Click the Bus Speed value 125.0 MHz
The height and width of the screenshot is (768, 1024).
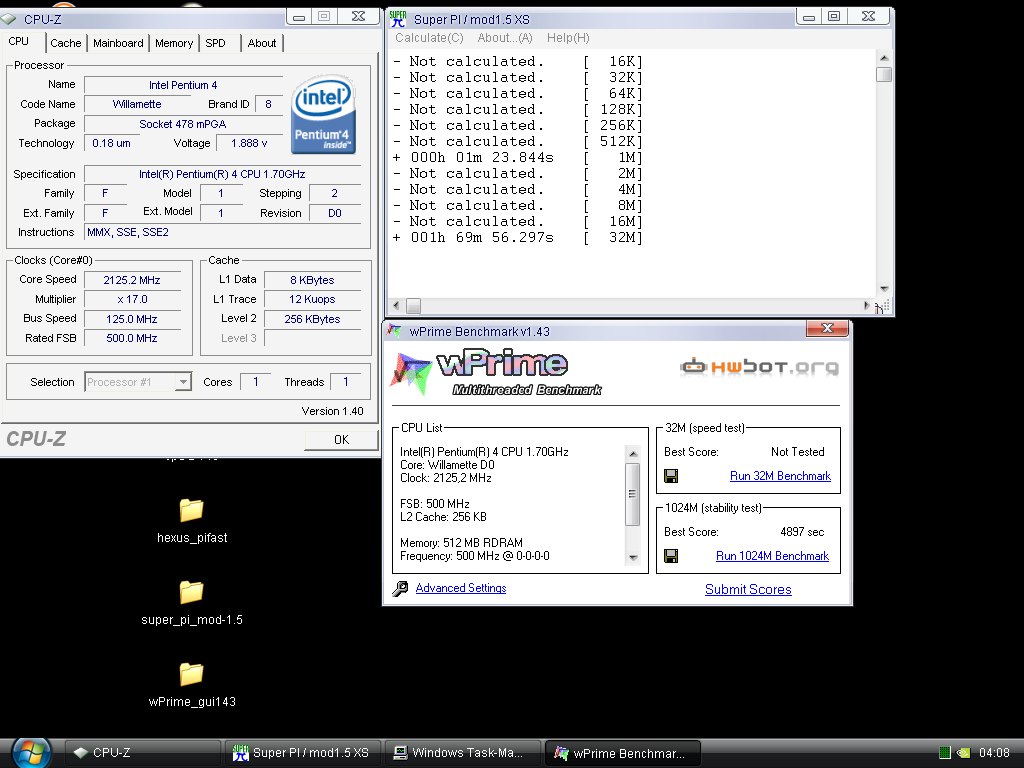point(132,319)
